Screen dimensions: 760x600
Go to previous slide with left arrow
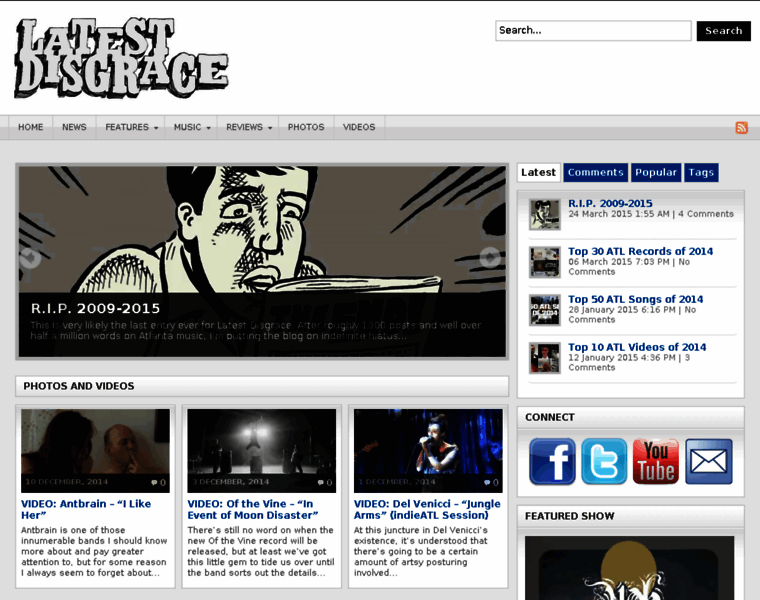point(31,257)
